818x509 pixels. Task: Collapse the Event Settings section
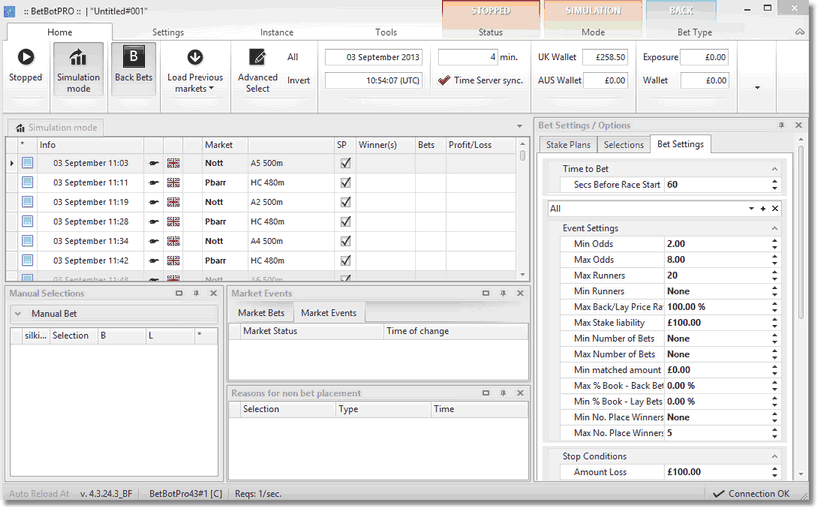(775, 228)
